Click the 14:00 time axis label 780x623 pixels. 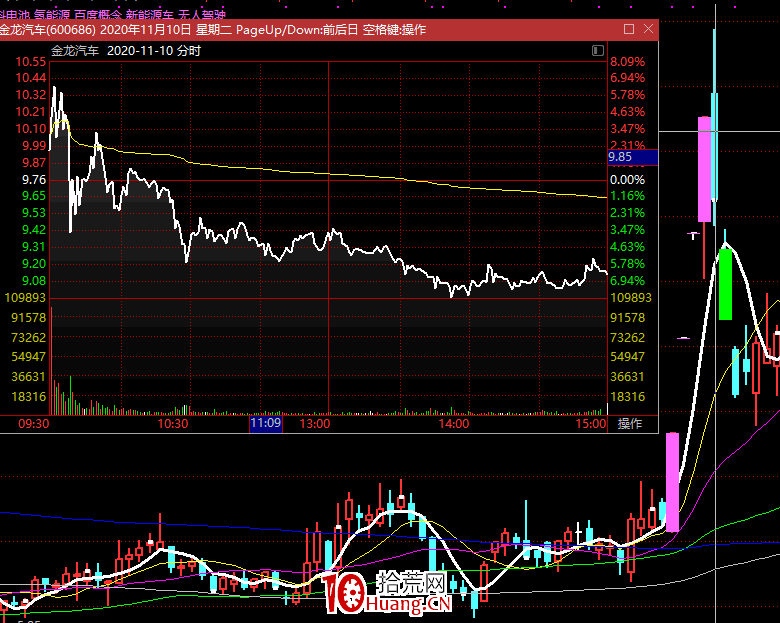point(454,424)
